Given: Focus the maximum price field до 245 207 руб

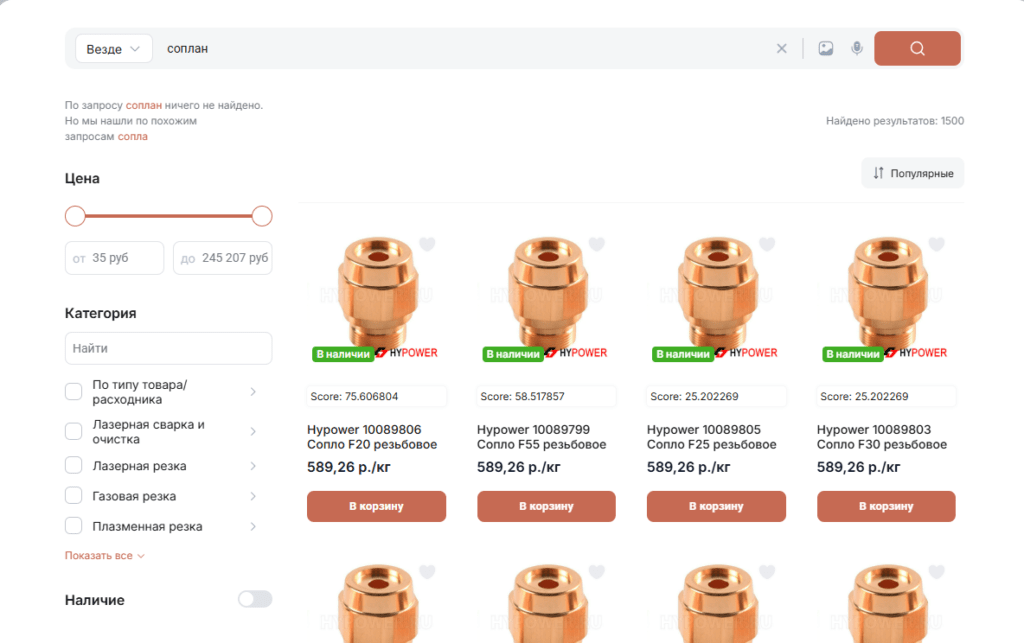Looking at the screenshot, I should pos(223,258).
